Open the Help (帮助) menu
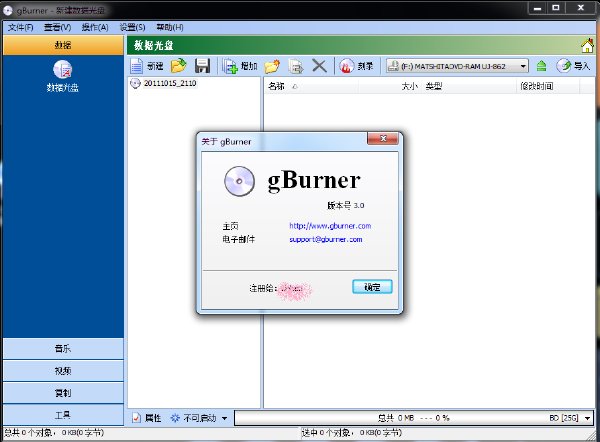The height and width of the screenshot is (442, 600). tap(170, 28)
